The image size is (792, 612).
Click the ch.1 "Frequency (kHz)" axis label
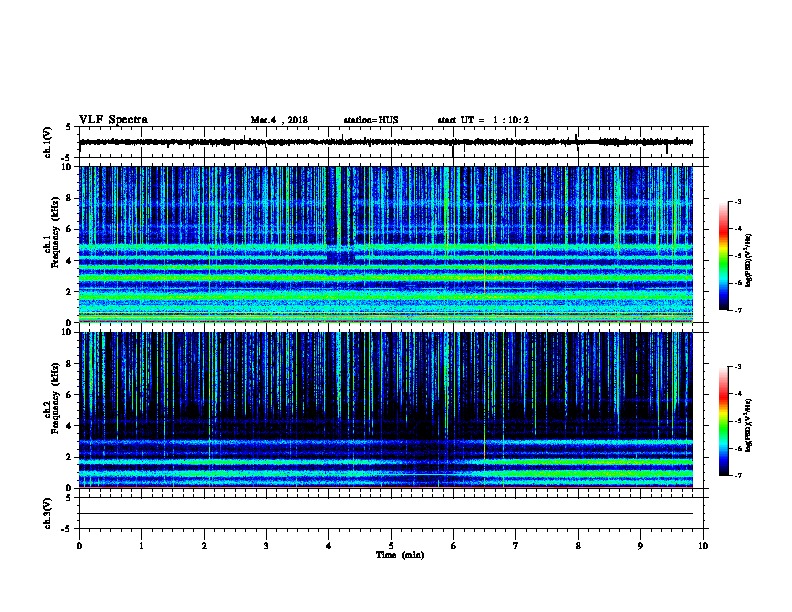55,232
